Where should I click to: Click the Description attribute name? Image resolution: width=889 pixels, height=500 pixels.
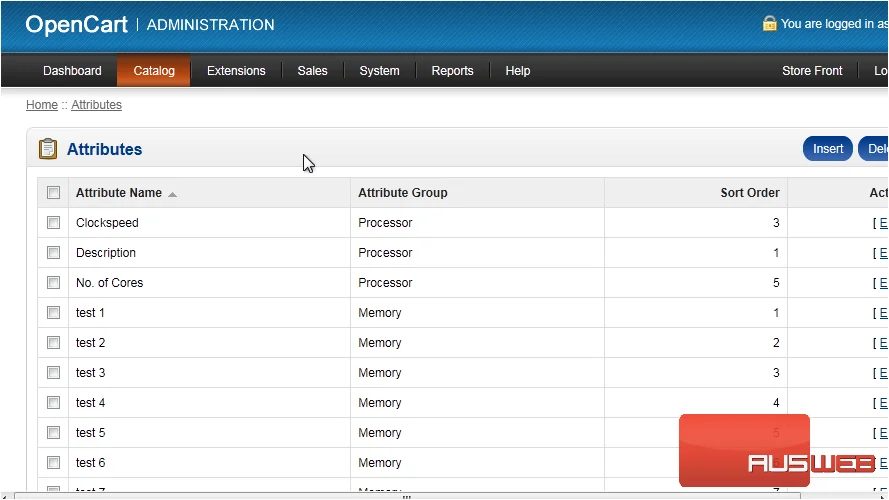point(106,253)
